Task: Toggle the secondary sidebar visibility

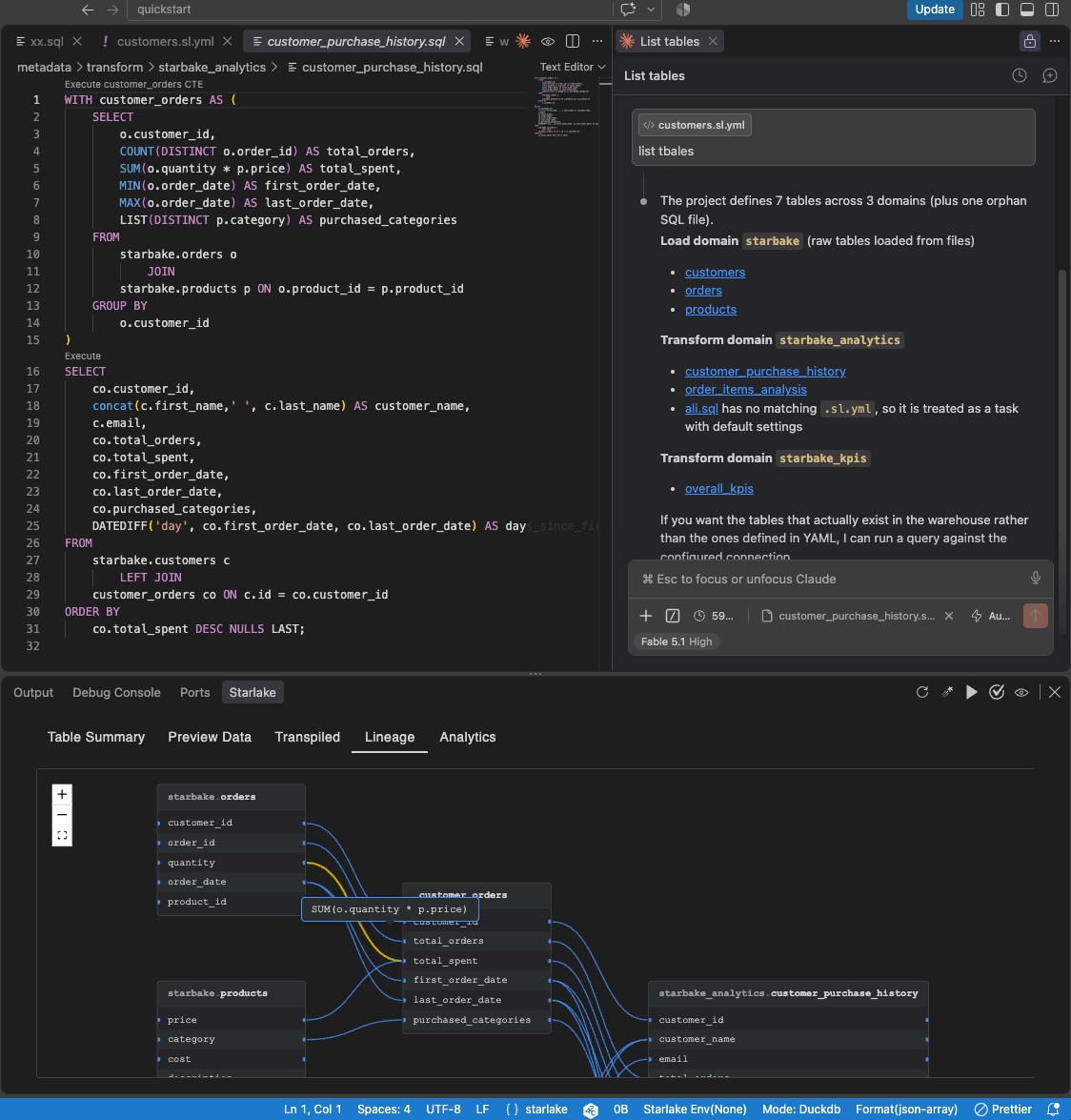Action: pos(1052,10)
